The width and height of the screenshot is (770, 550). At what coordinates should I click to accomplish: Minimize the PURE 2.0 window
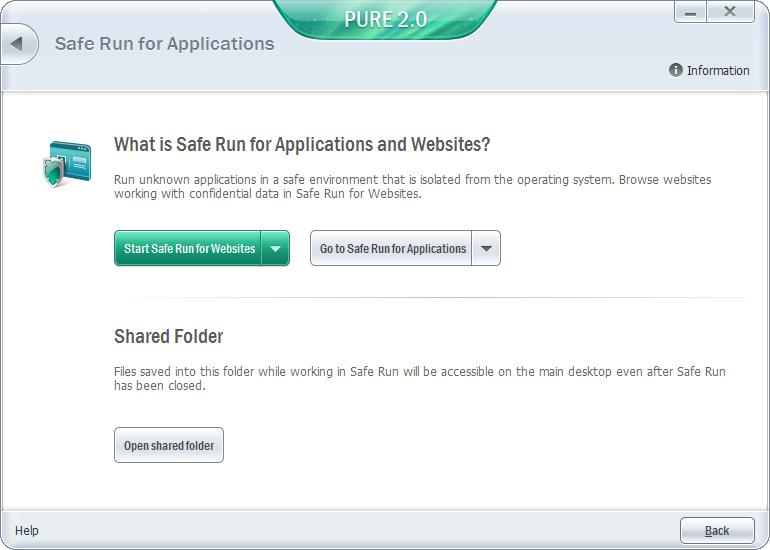pyautogui.click(x=690, y=12)
